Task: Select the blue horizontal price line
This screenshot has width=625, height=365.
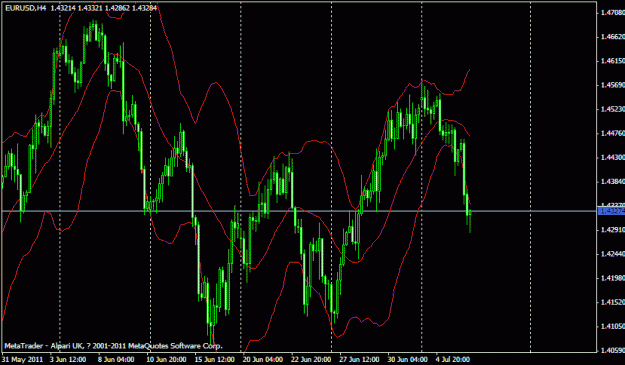Action: coord(299,211)
